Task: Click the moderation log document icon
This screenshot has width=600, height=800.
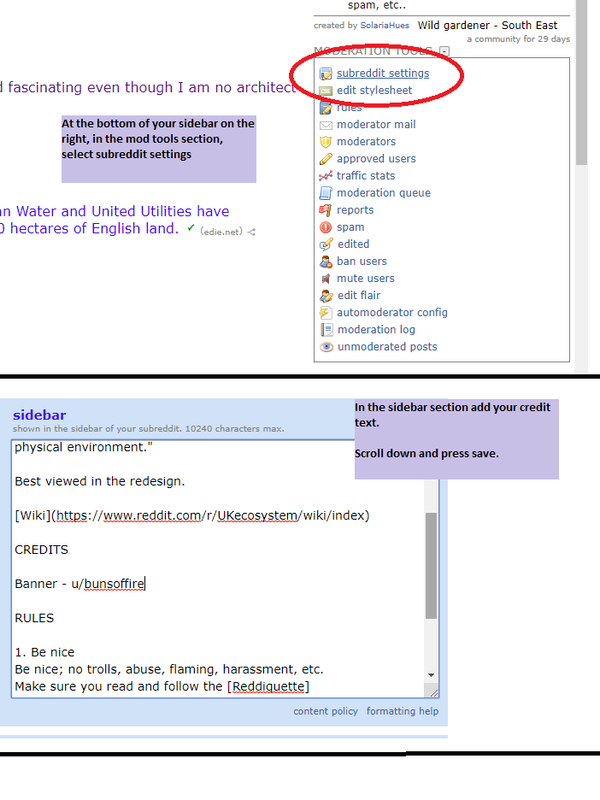Action: pyautogui.click(x=326, y=330)
